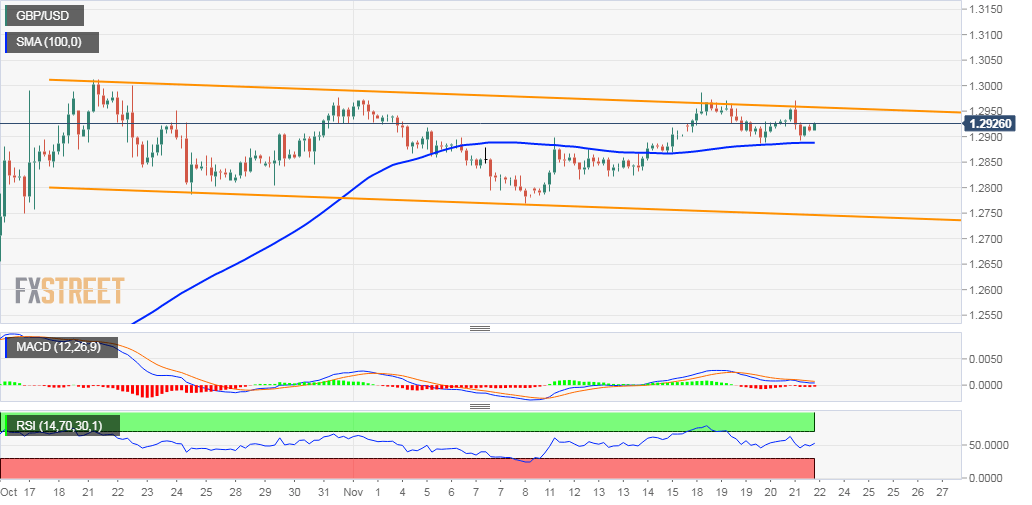Image resolution: width=1032 pixels, height=505 pixels.
Task: Click the green RSI overbought band
Action: pyautogui.click(x=408, y=421)
